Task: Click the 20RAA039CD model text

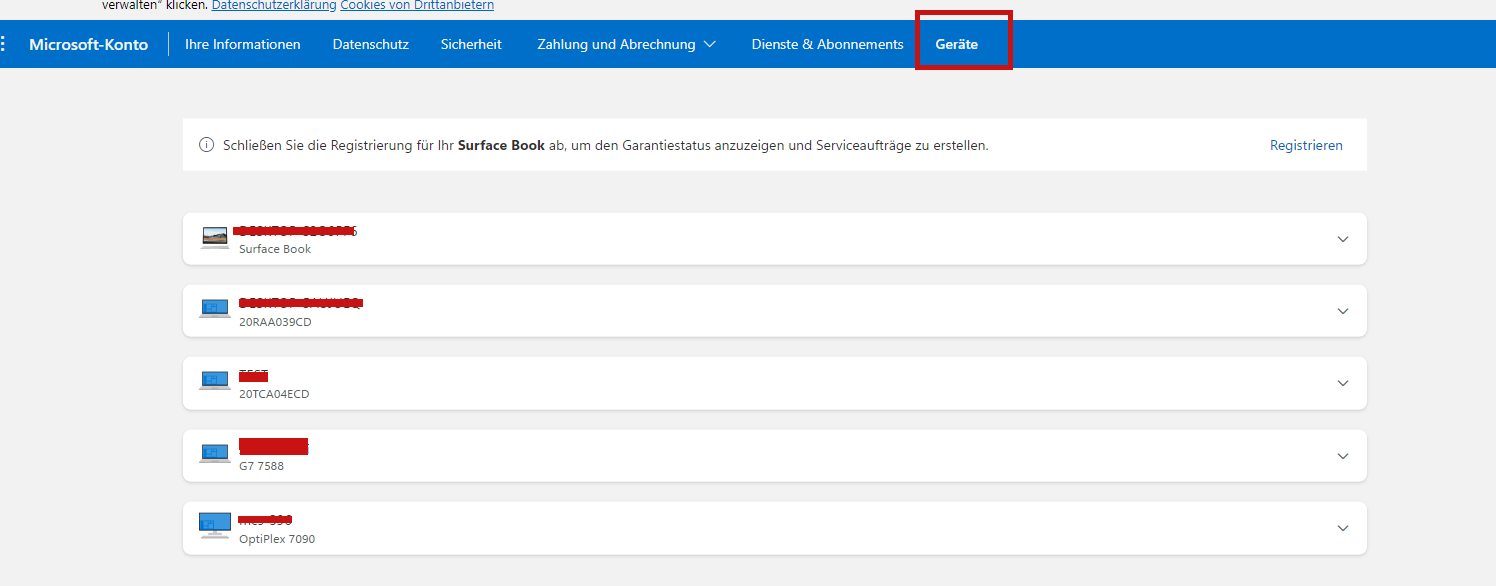Action: pyautogui.click(x=276, y=322)
